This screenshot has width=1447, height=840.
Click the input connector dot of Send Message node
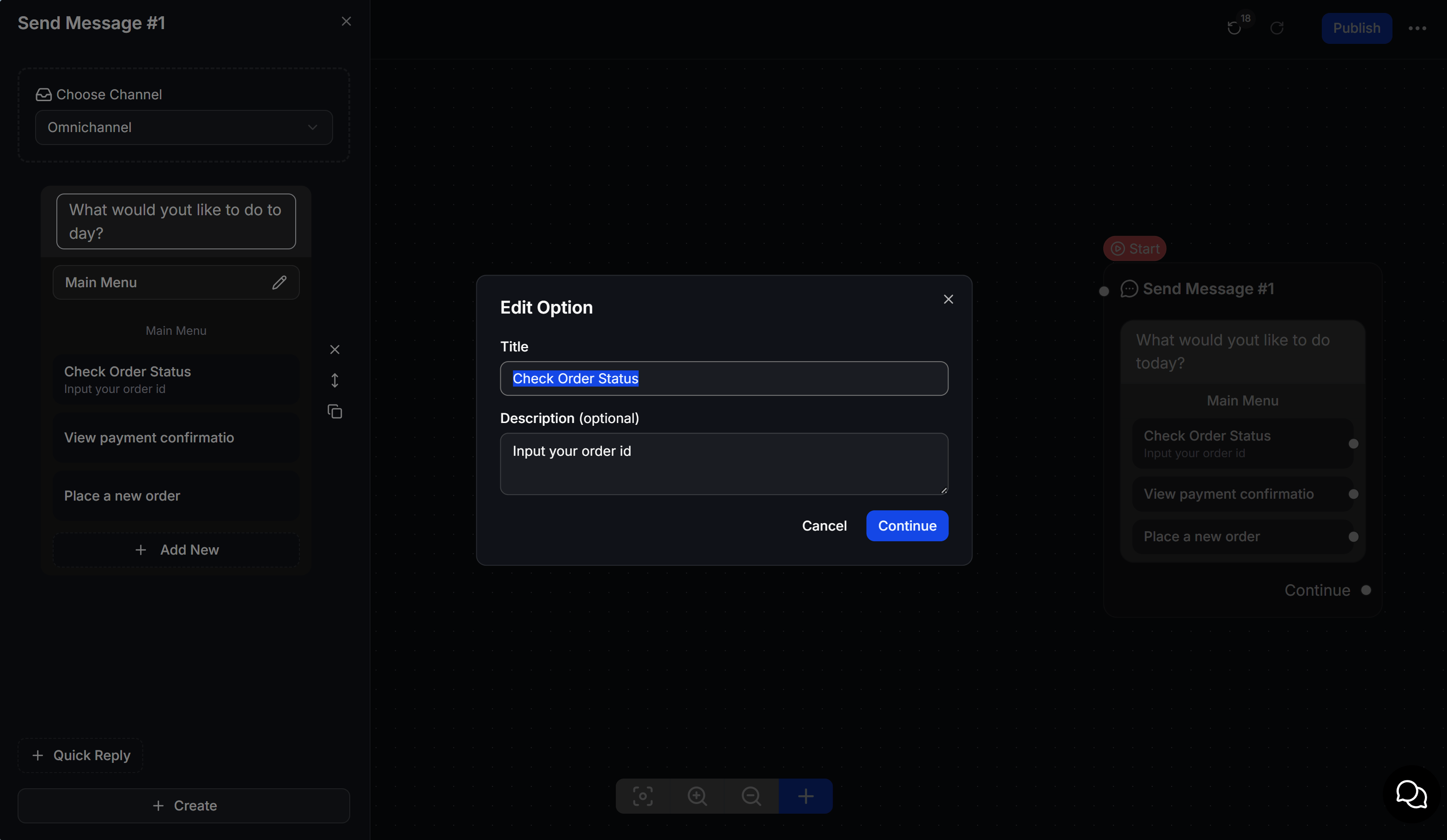1104,291
